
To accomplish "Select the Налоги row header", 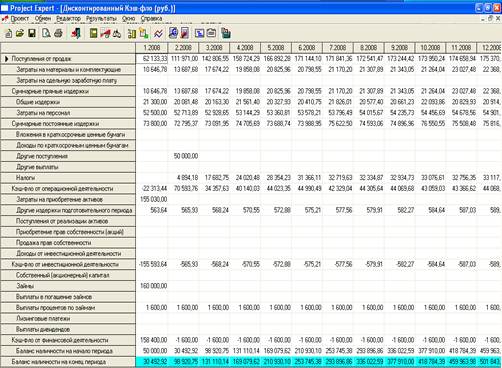I will [68, 178].
